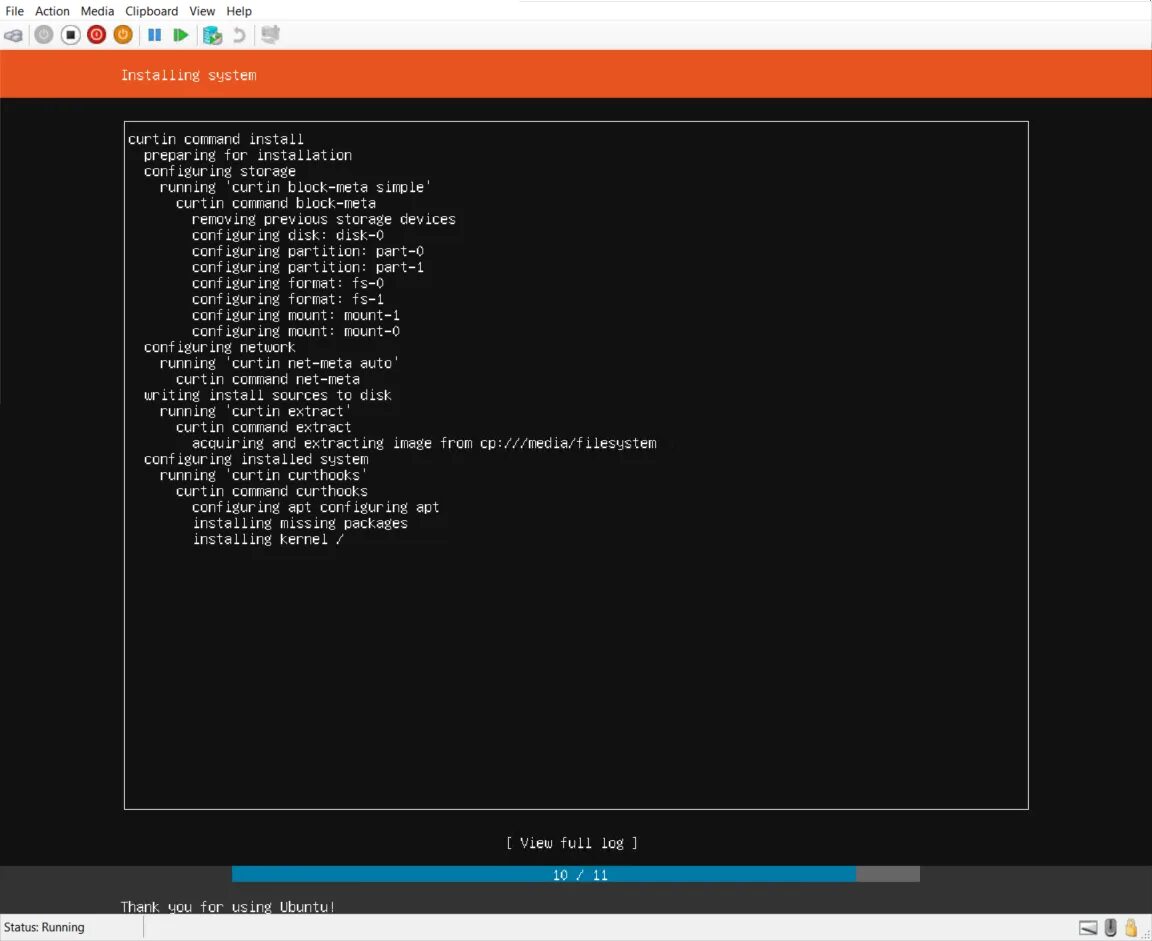Click the secure boot lock icon
Image resolution: width=1152 pixels, height=941 pixels.
(1131, 928)
